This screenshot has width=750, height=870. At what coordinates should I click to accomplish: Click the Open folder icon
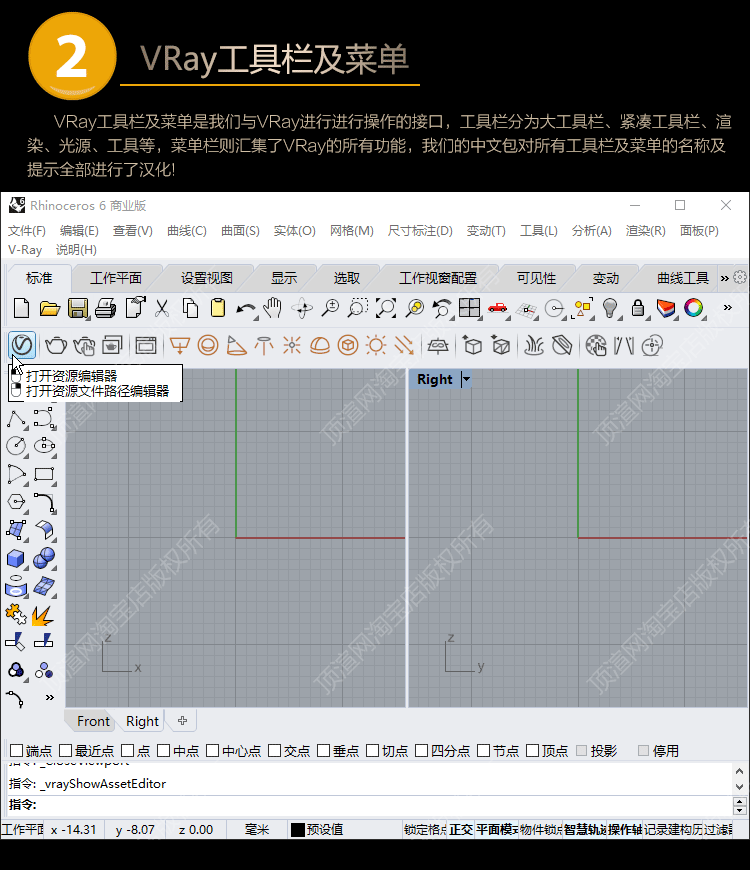[x=50, y=308]
